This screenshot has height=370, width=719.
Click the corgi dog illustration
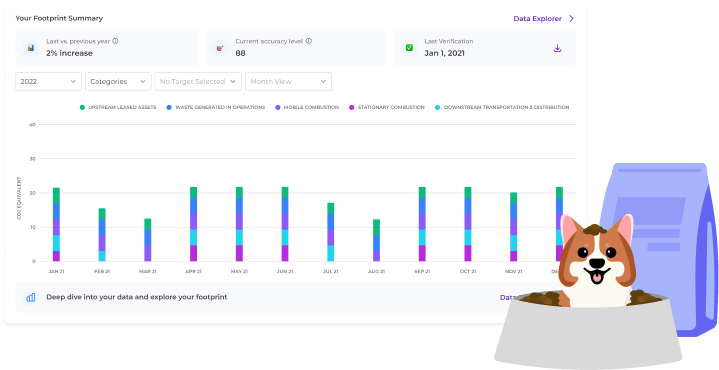pos(596,260)
